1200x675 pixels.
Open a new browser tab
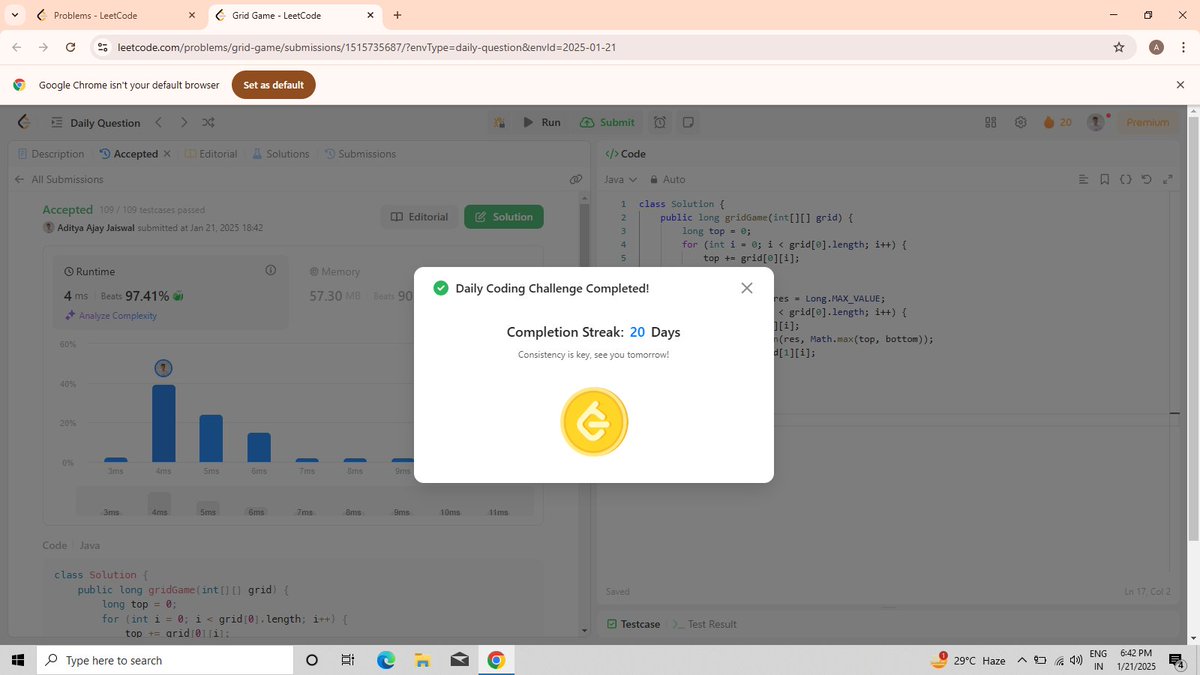click(397, 16)
